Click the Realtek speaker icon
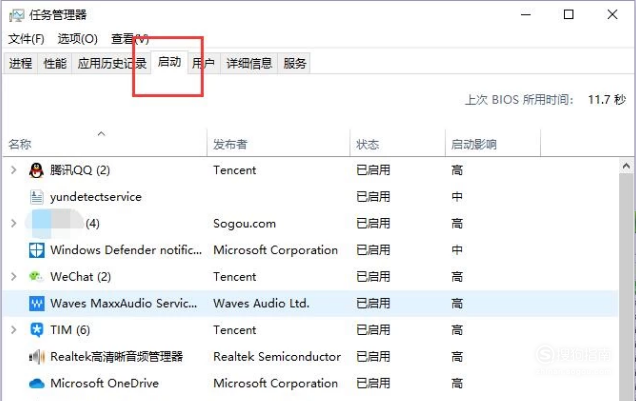This screenshot has height=401, width=636. click(x=37, y=357)
